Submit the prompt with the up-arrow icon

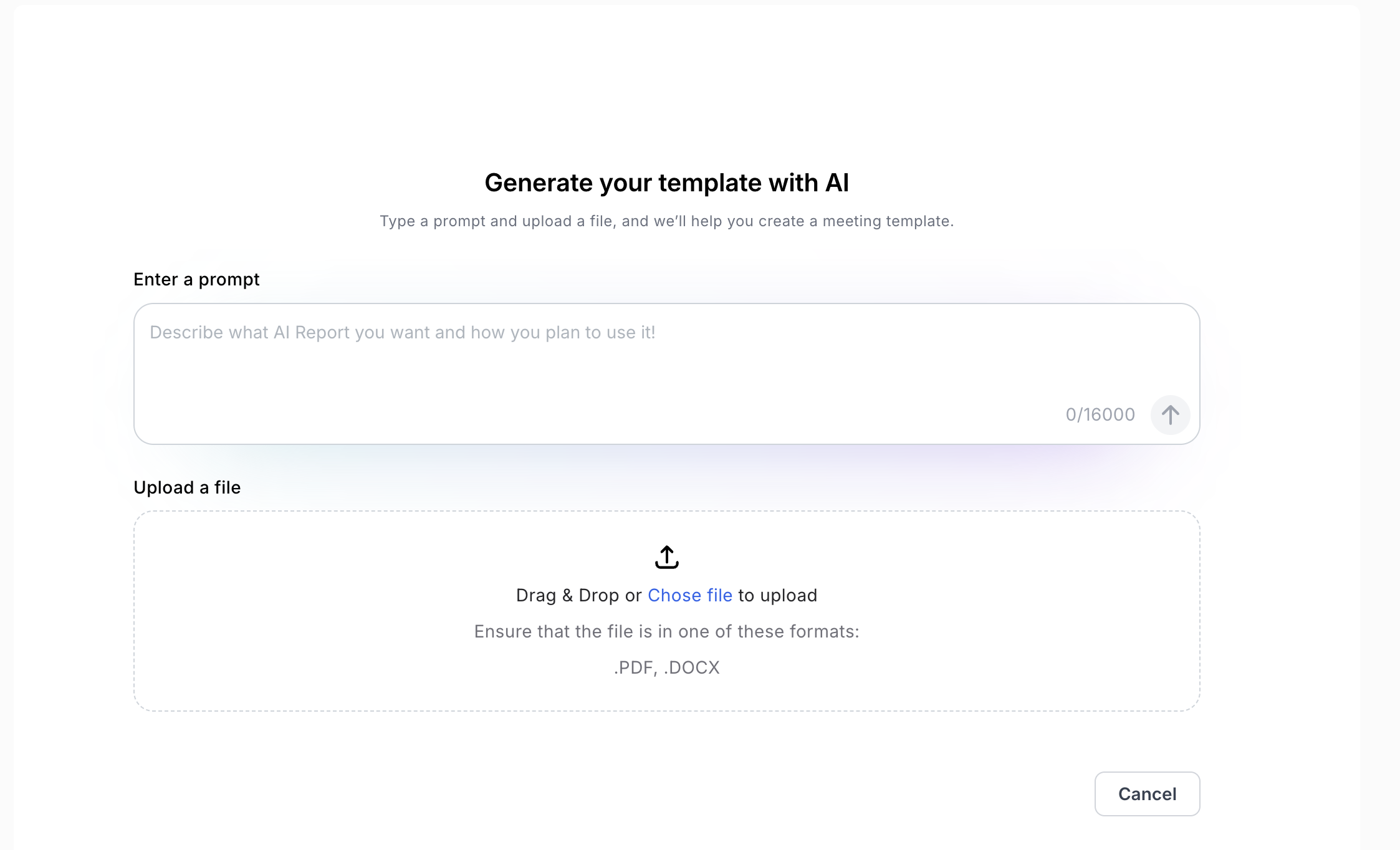[1170, 415]
